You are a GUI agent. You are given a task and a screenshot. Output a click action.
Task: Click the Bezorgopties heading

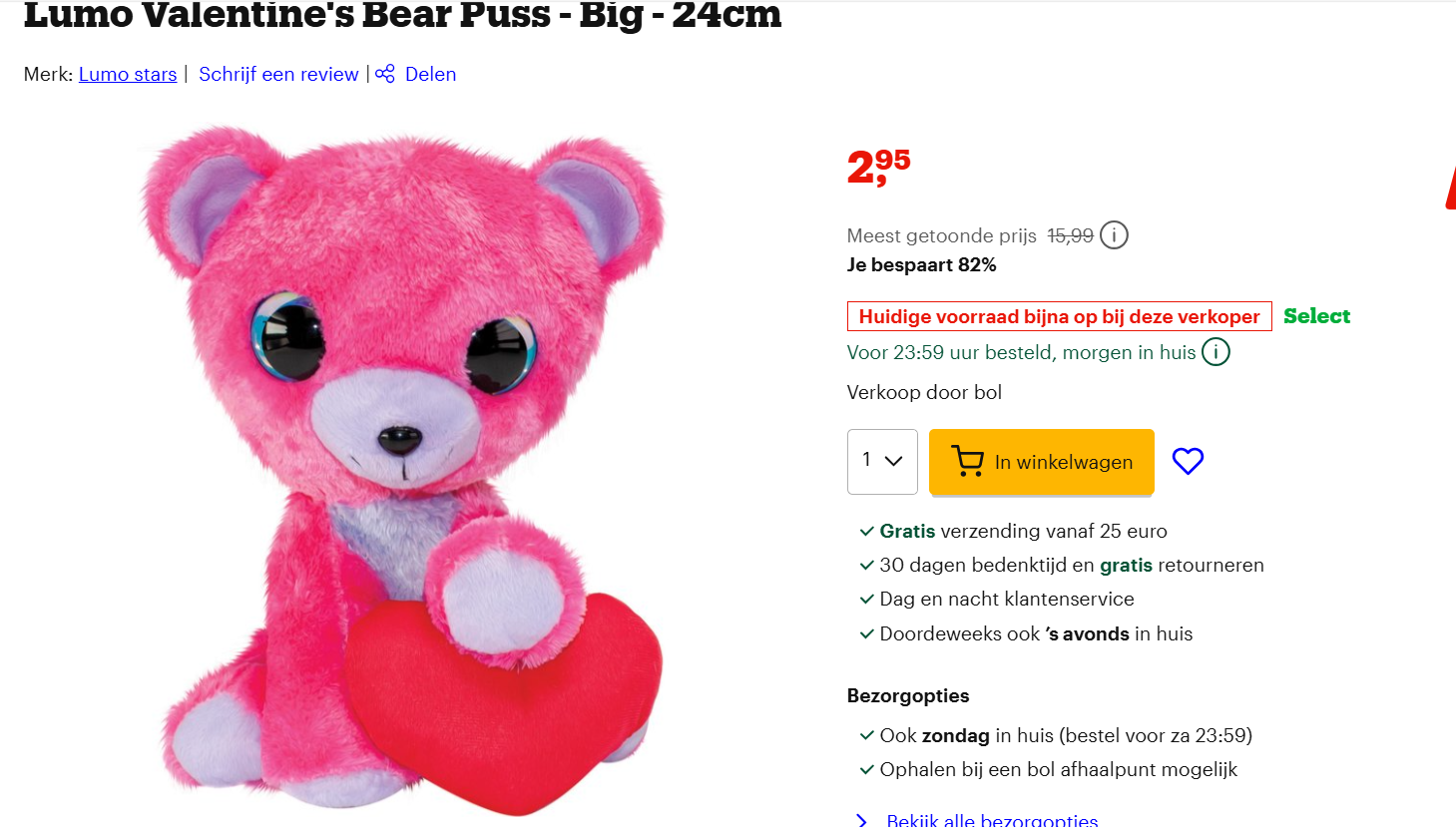click(906, 695)
